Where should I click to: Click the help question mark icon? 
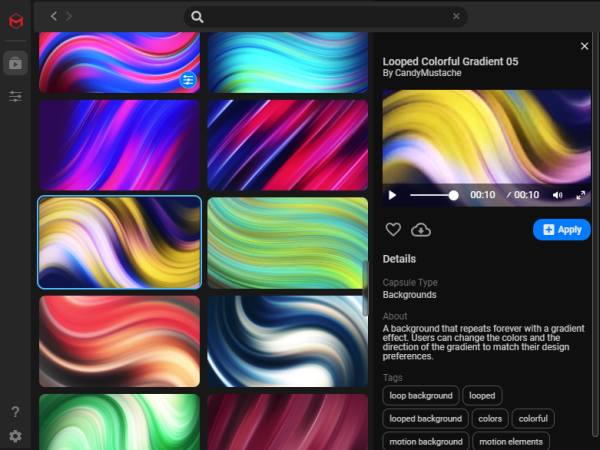tap(15, 412)
